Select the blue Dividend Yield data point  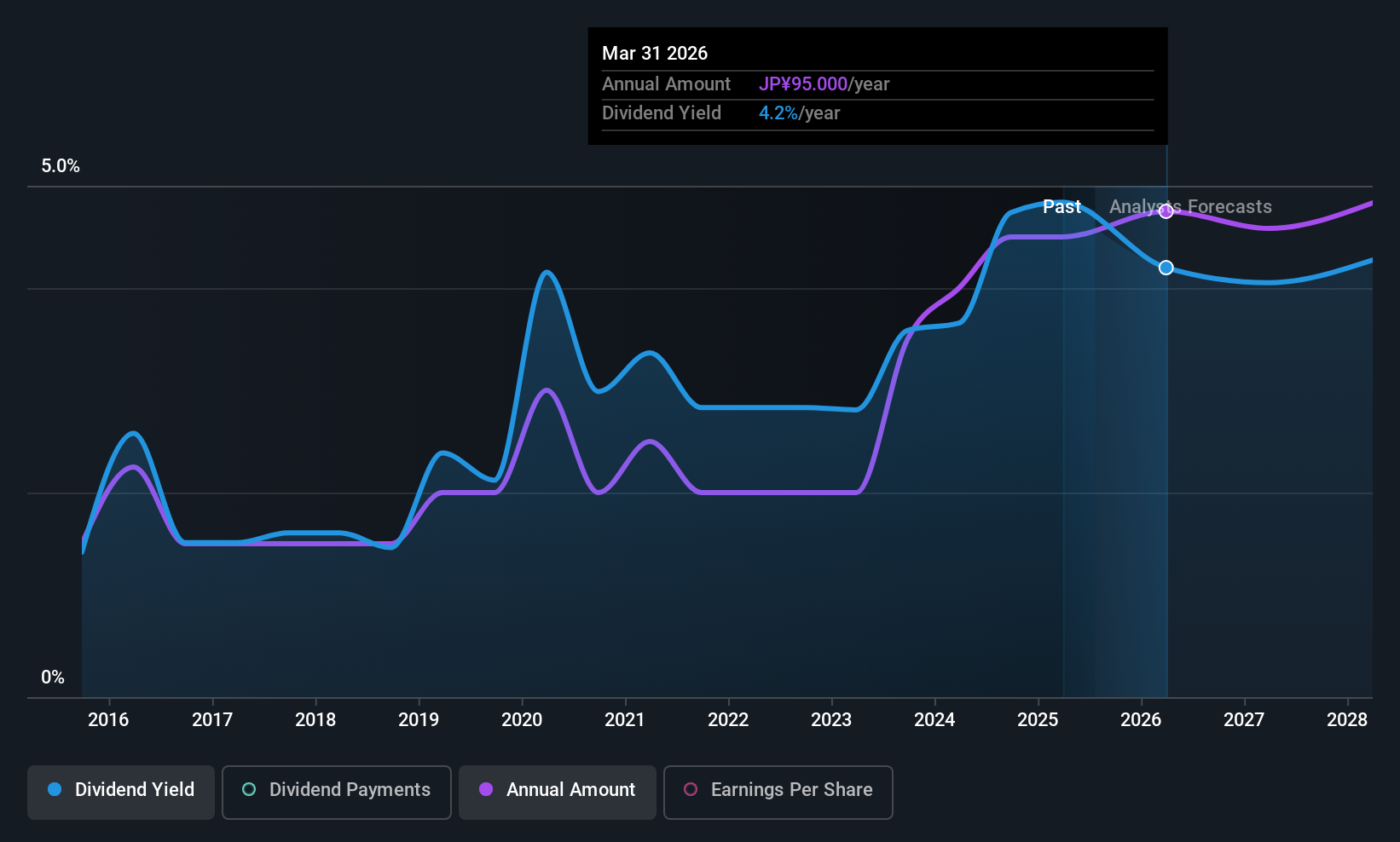(1166, 268)
